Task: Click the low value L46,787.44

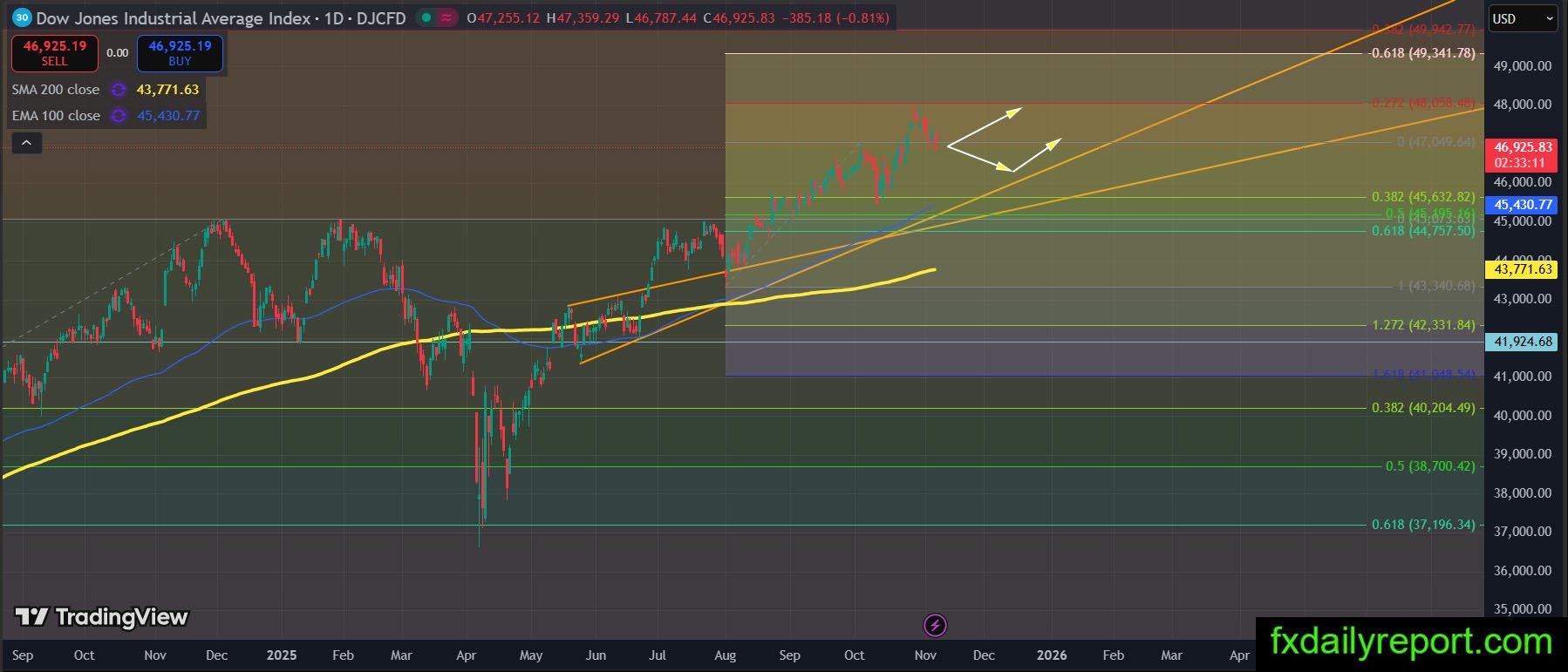Action: point(662,17)
